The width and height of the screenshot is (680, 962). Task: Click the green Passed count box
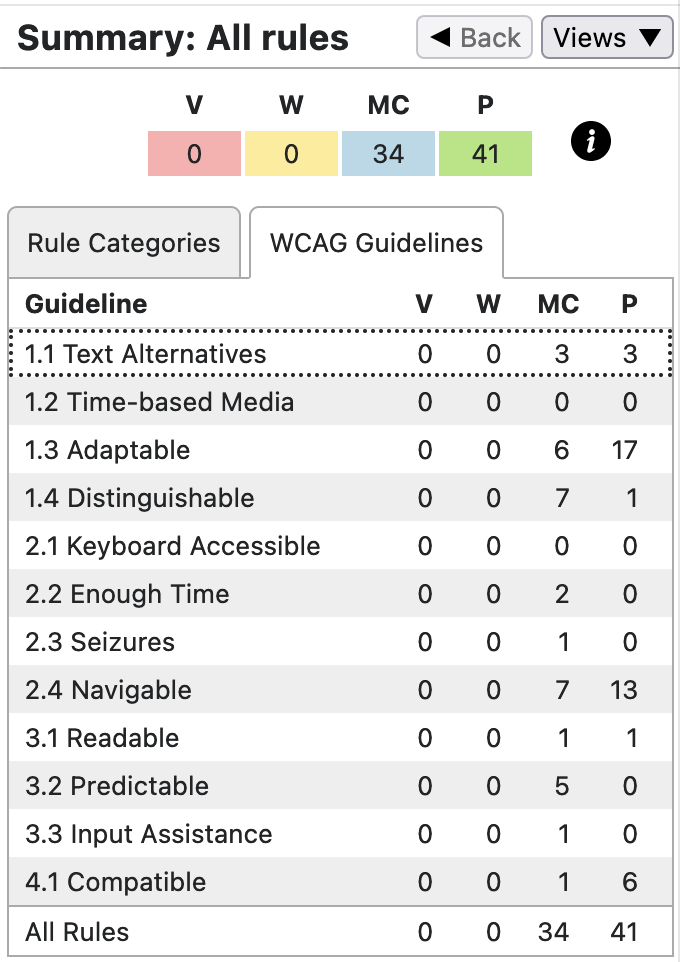[x=485, y=154]
